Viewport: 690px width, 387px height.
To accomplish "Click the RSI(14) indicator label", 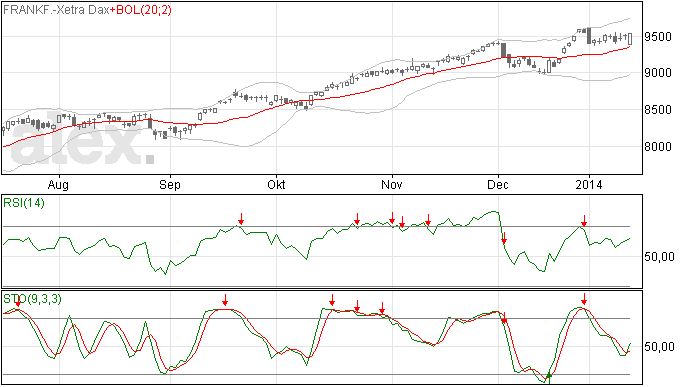I will pos(24,203).
